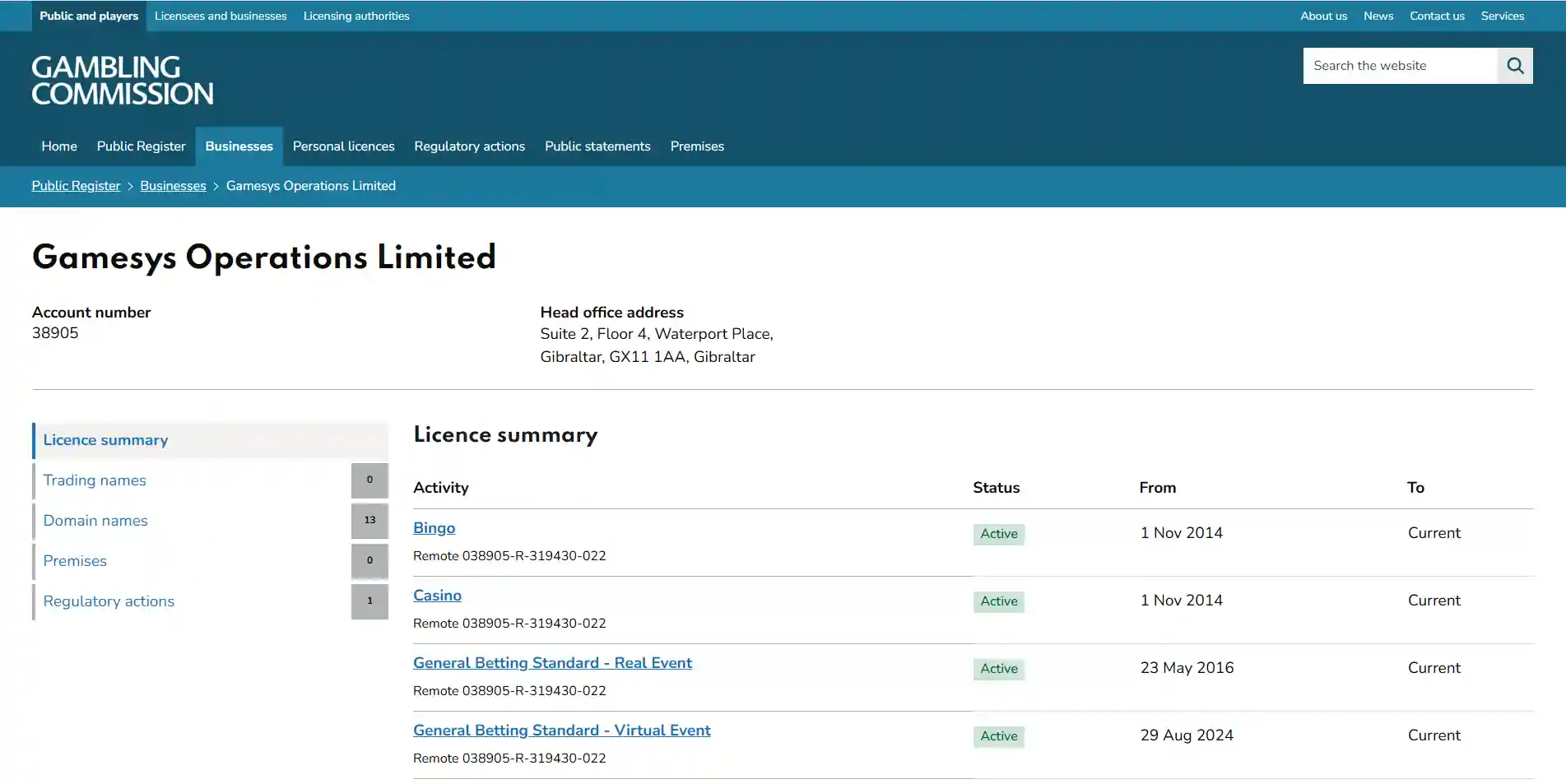Image resolution: width=1566 pixels, height=784 pixels.
Task: View Domain names in the side menu
Action: tap(95, 521)
